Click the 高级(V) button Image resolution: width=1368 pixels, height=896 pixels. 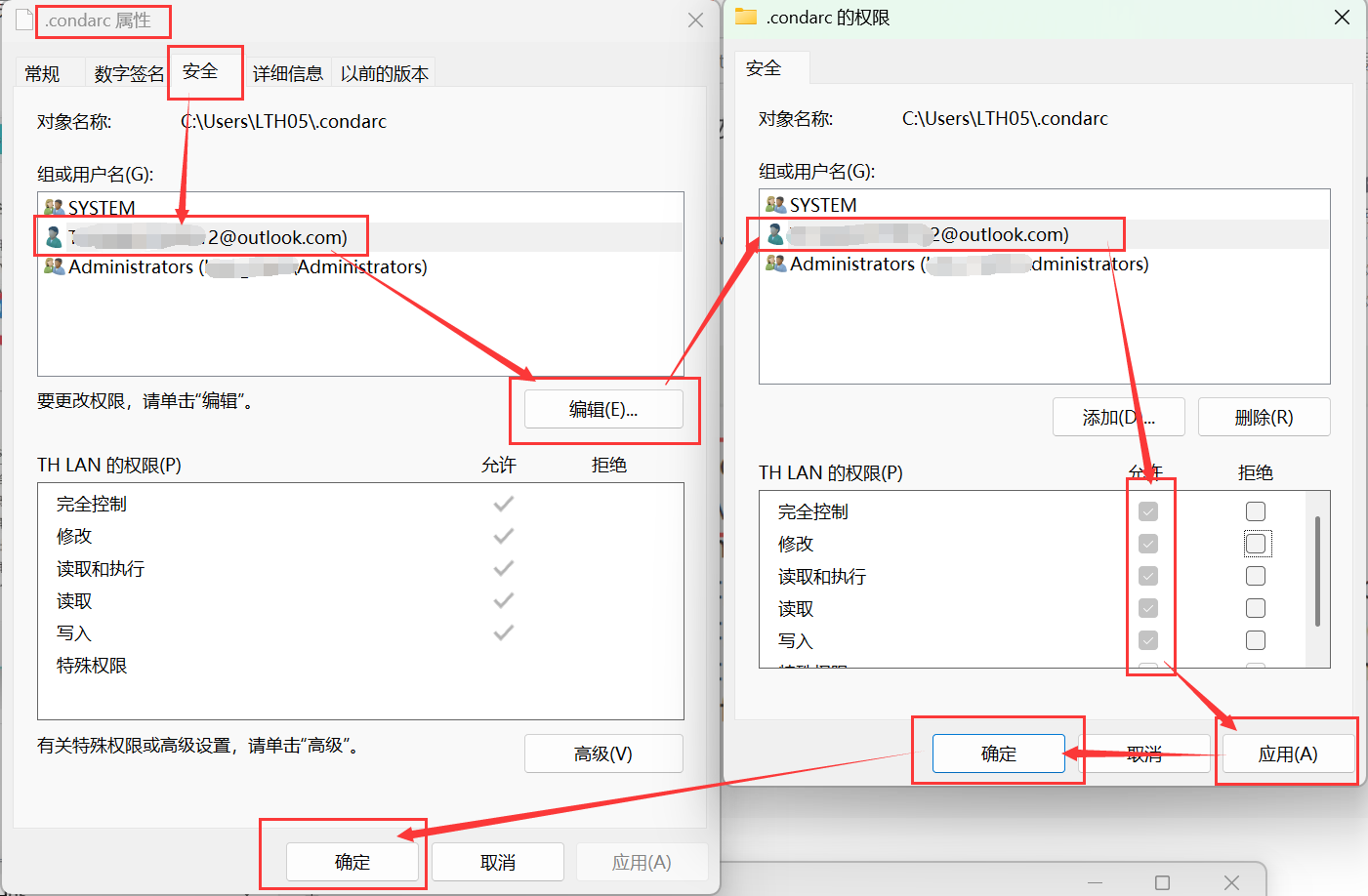tap(603, 753)
